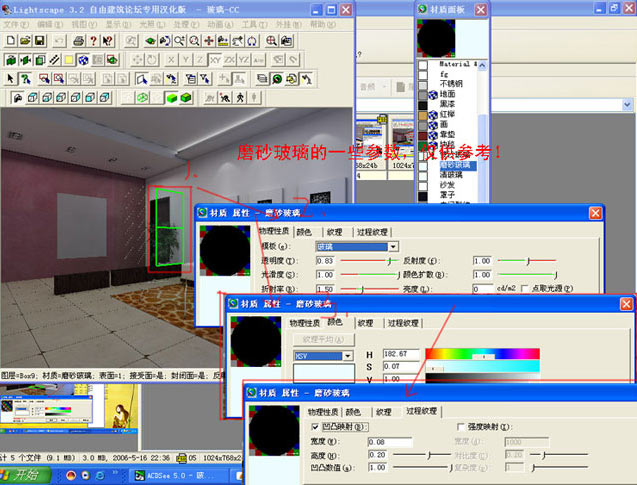
Task: Open the 光照 Lighting menu
Action: click(152, 24)
